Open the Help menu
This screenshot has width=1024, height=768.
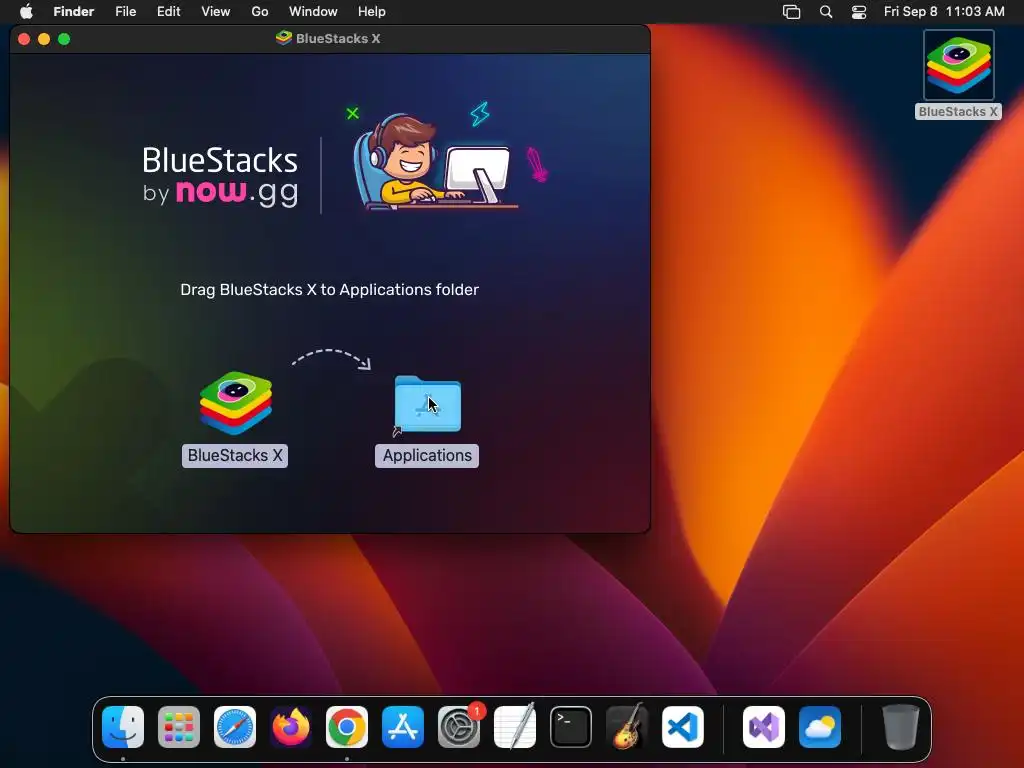(x=372, y=12)
